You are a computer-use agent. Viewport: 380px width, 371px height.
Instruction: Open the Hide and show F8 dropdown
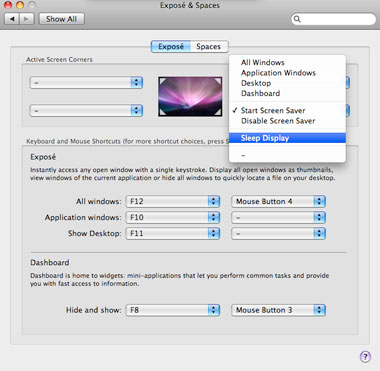[173, 310]
